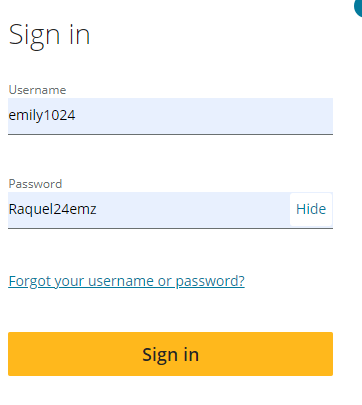Click Hide inside the password box
Viewport: 362px width, 405px height.
click(311, 209)
